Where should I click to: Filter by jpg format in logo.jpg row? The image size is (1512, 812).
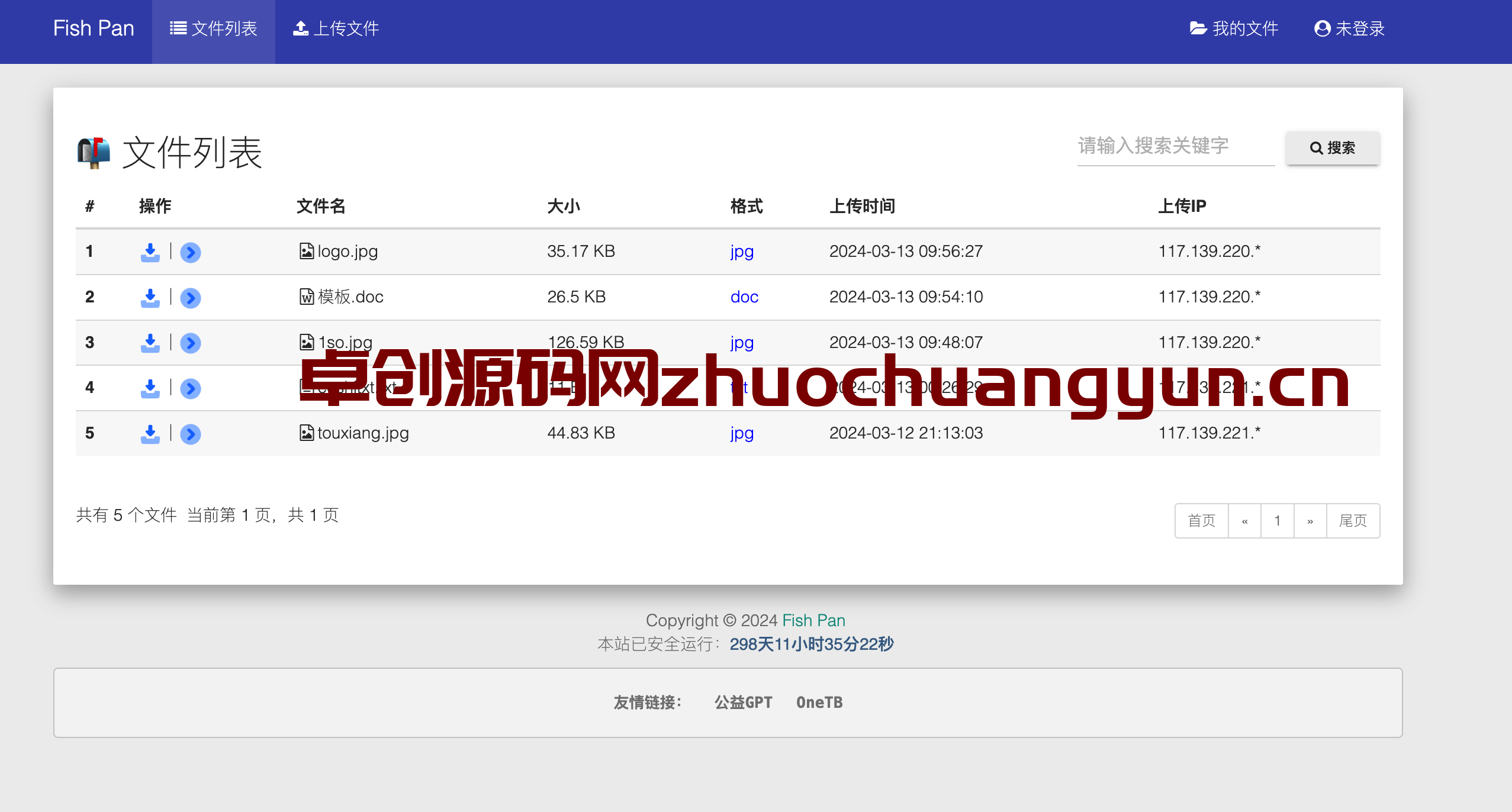coord(742,252)
